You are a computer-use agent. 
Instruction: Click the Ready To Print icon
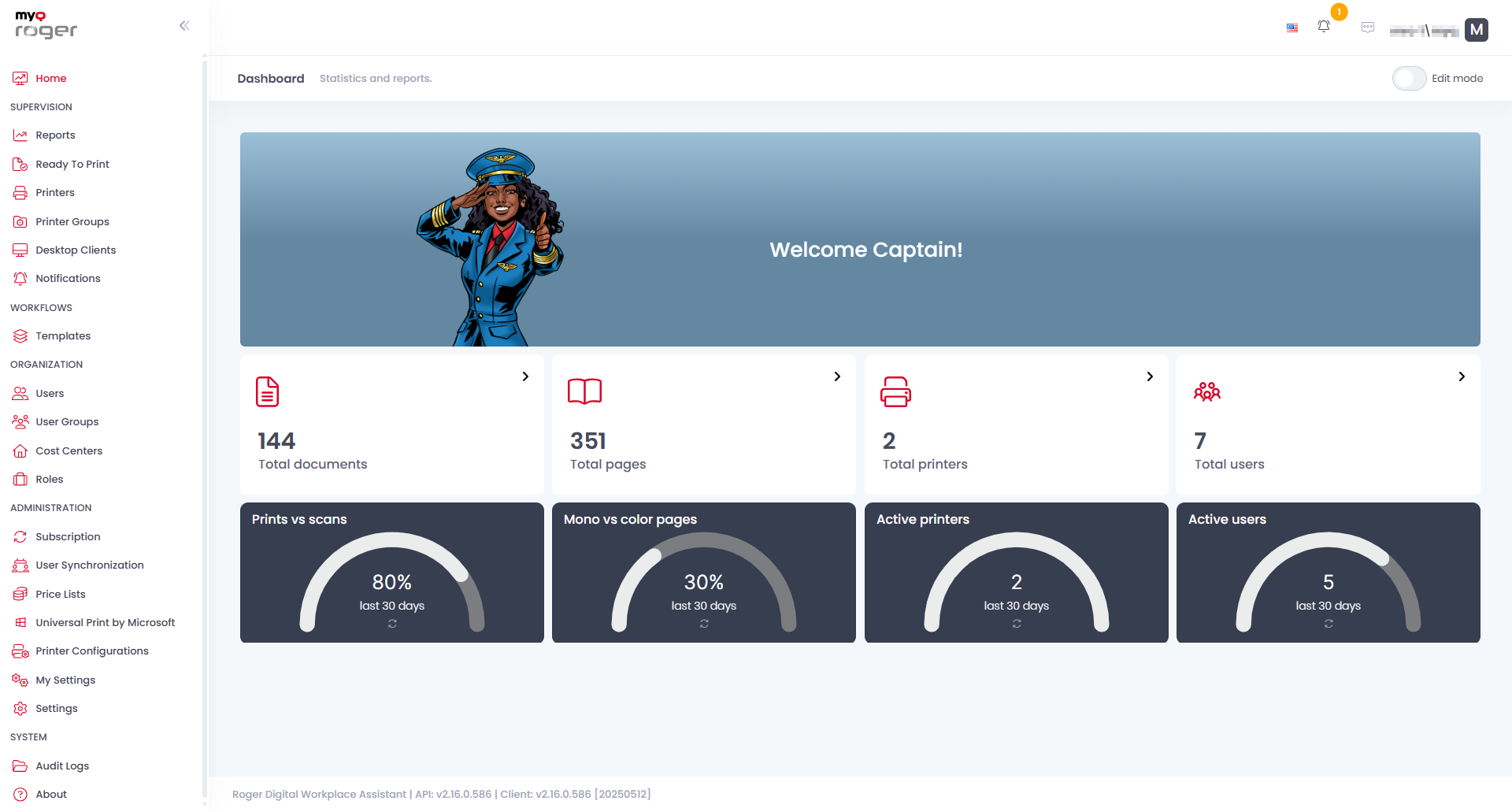(20, 164)
